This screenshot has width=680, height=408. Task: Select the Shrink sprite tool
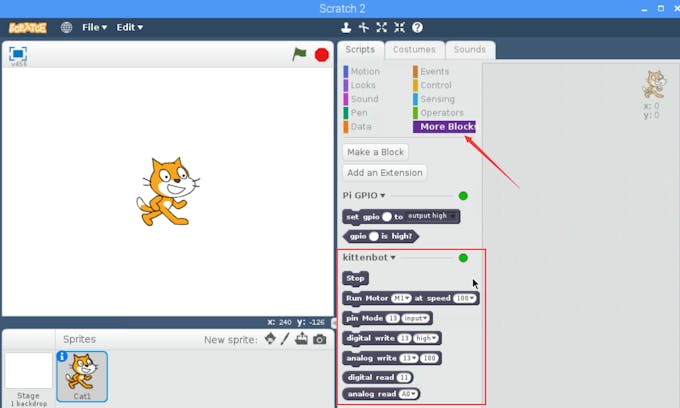coord(399,27)
